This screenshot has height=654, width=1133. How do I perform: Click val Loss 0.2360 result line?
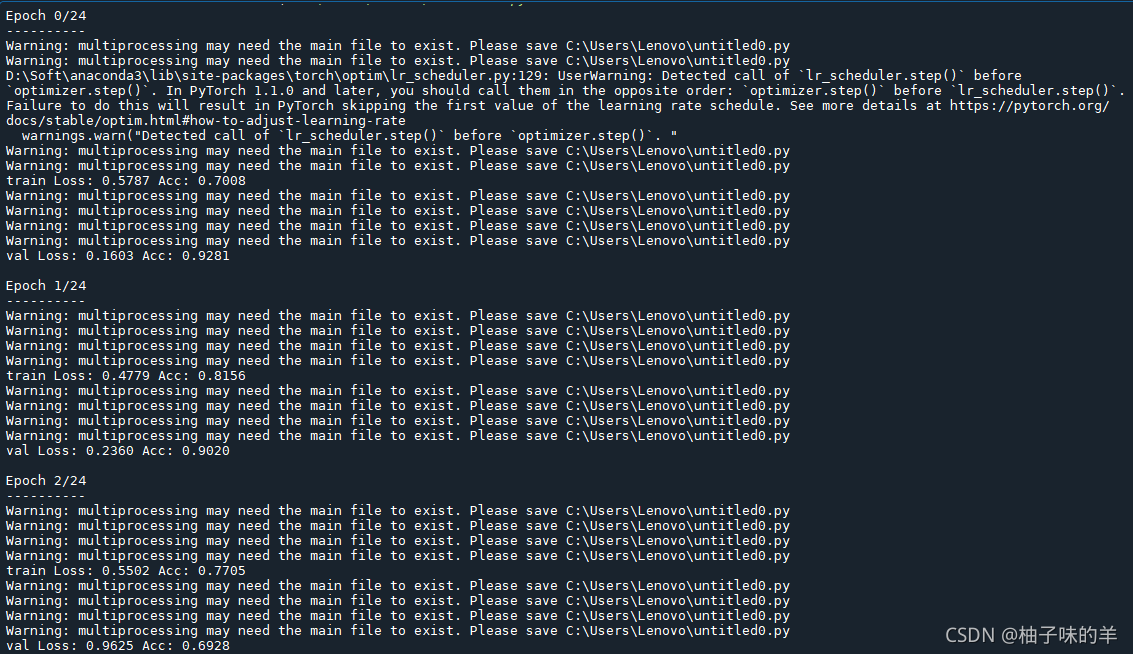coord(117,451)
